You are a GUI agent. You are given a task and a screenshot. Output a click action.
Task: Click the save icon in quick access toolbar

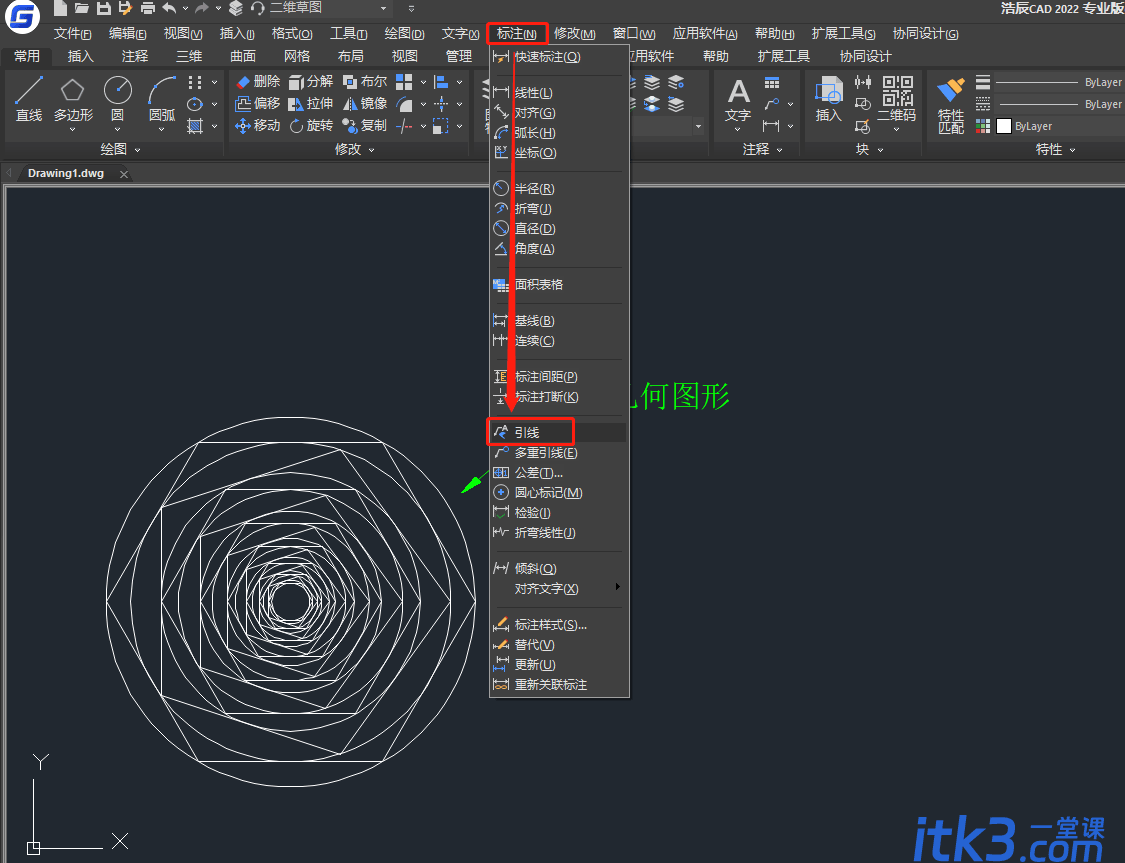104,8
